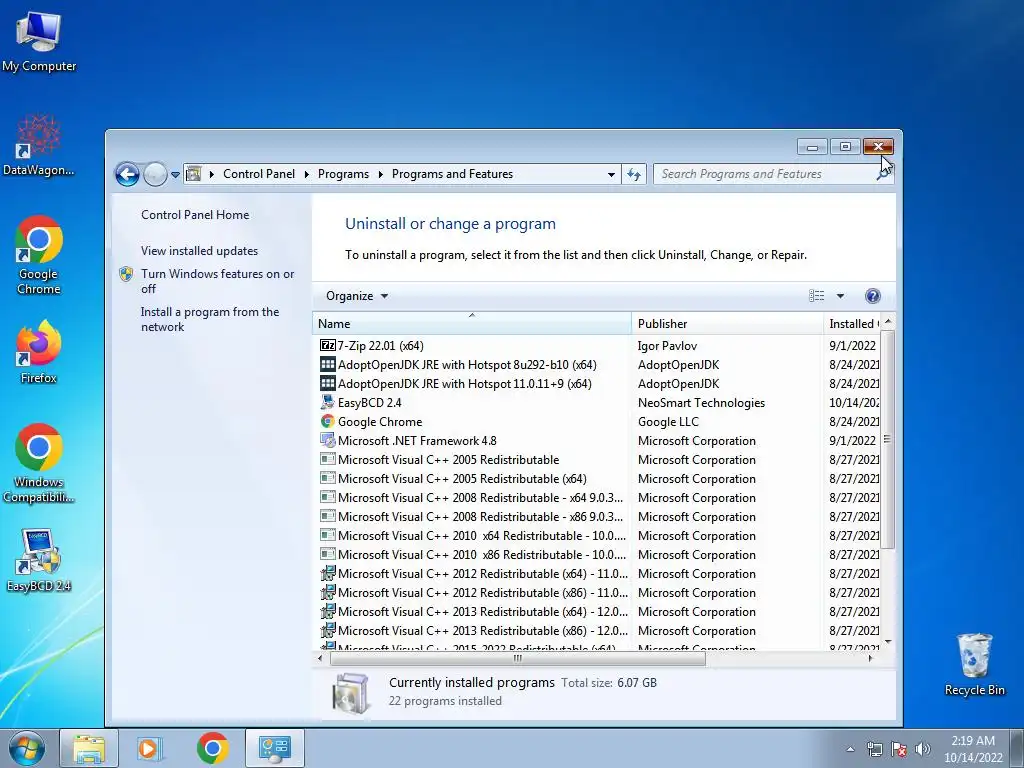Viewport: 1024px width, 768px height.
Task: Open Chrome from the taskbar
Action: tap(212, 748)
